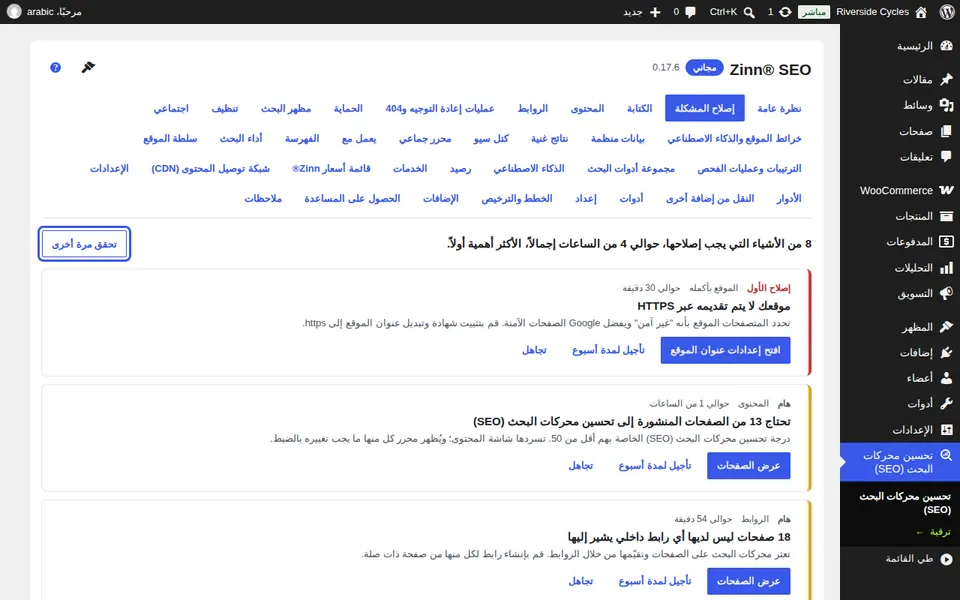Click the settings sliders icon in sidebar
Screen dimensions: 960x600
point(947,430)
